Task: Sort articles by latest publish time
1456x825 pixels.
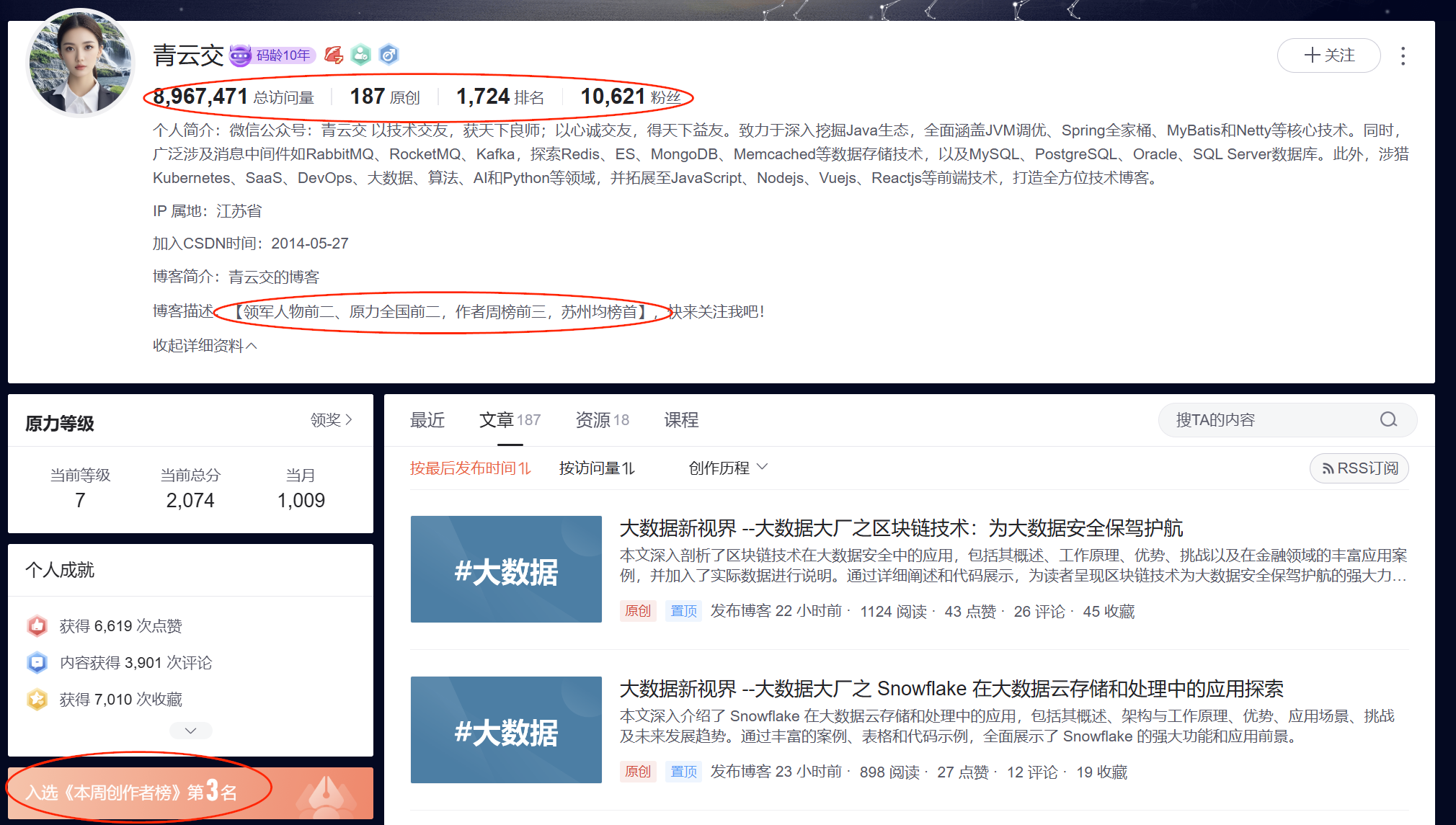Action: coord(470,468)
